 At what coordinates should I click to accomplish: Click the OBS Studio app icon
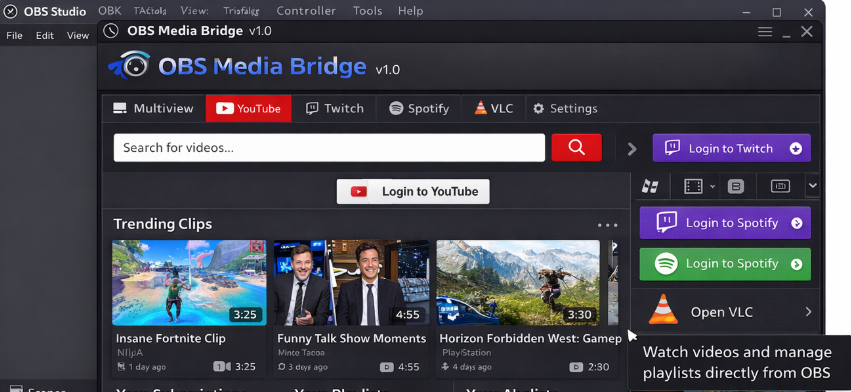pyautogui.click(x=10, y=11)
